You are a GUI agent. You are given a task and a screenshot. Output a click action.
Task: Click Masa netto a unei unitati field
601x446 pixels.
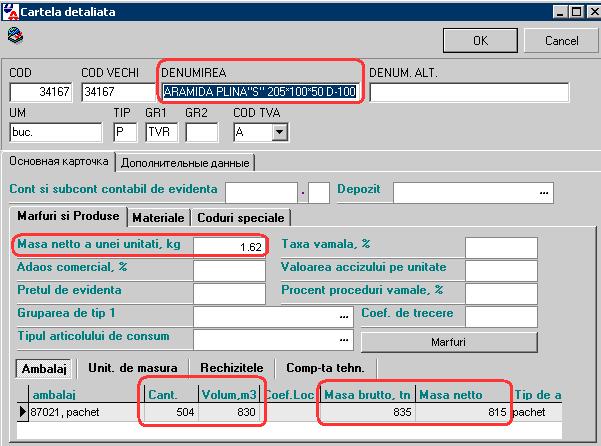click(x=229, y=247)
